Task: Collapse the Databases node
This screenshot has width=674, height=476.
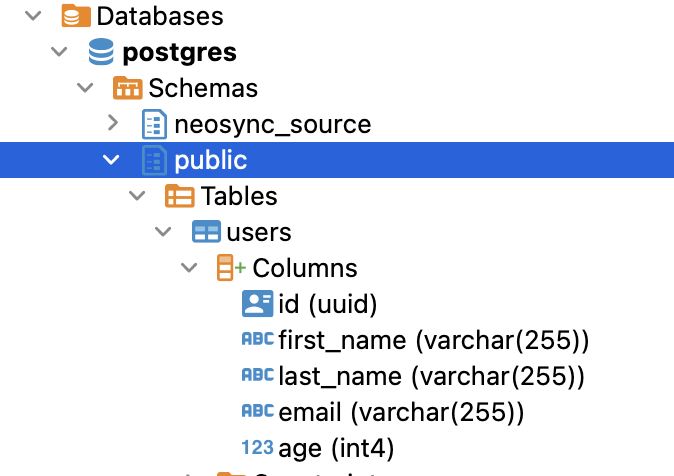Action: pyautogui.click(x=33, y=16)
